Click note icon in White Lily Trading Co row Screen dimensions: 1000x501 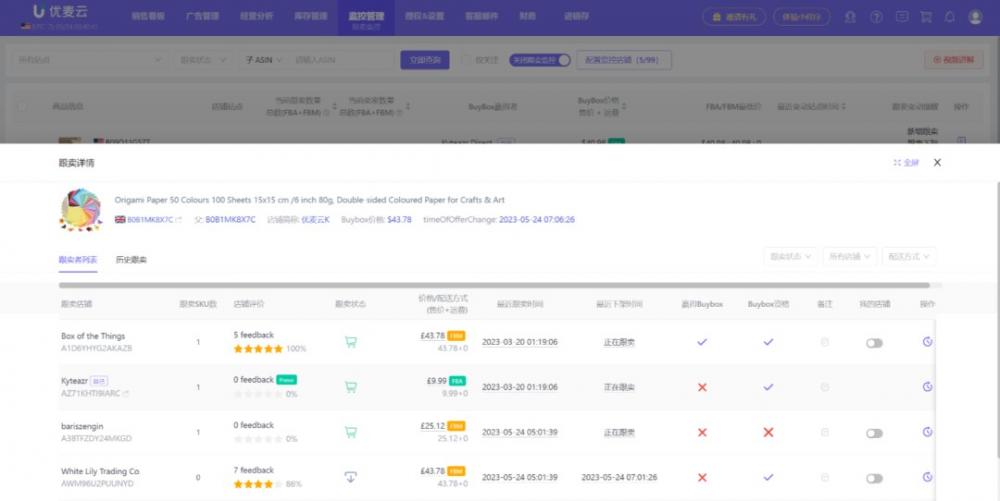coord(825,477)
